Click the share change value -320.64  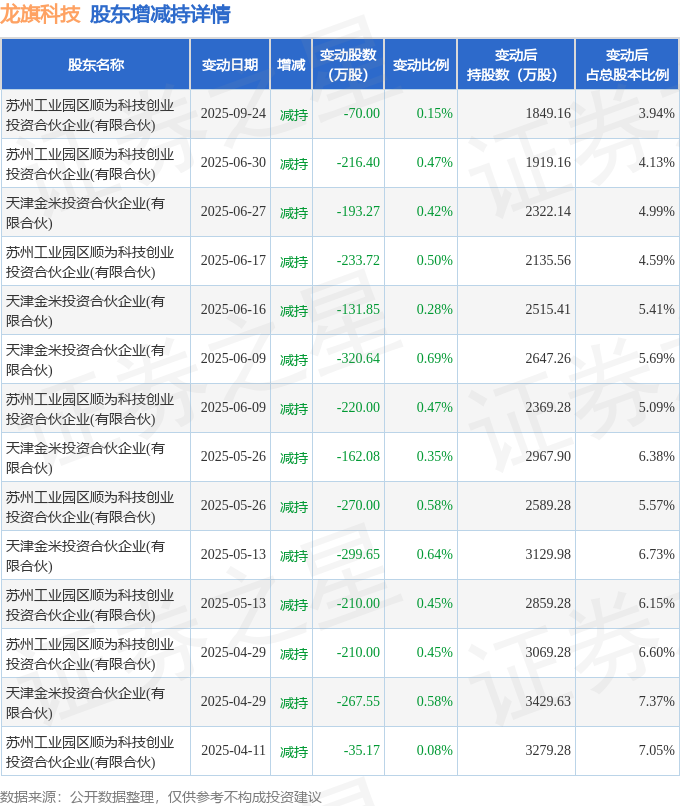click(x=358, y=358)
